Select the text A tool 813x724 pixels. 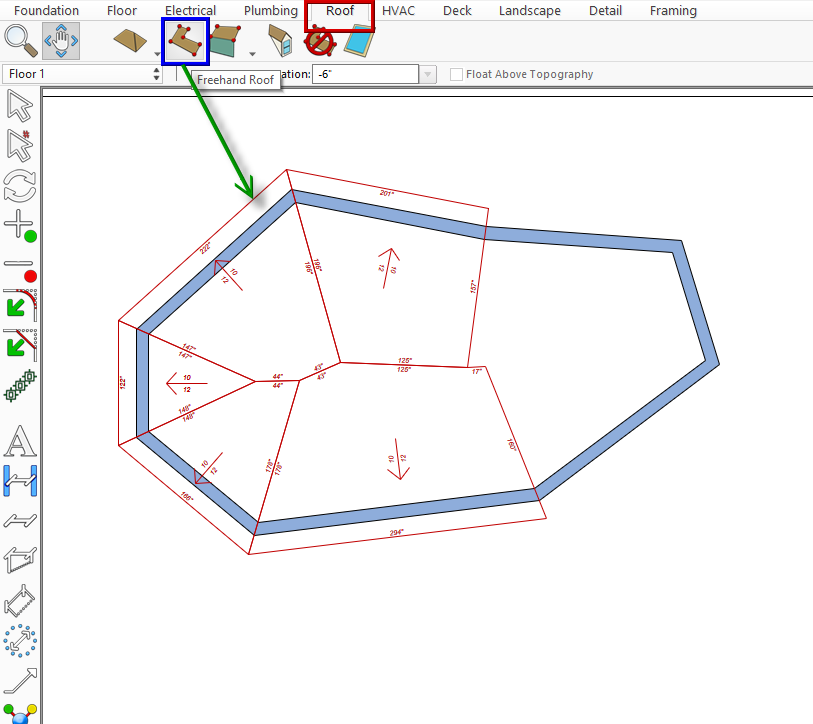click(x=20, y=441)
